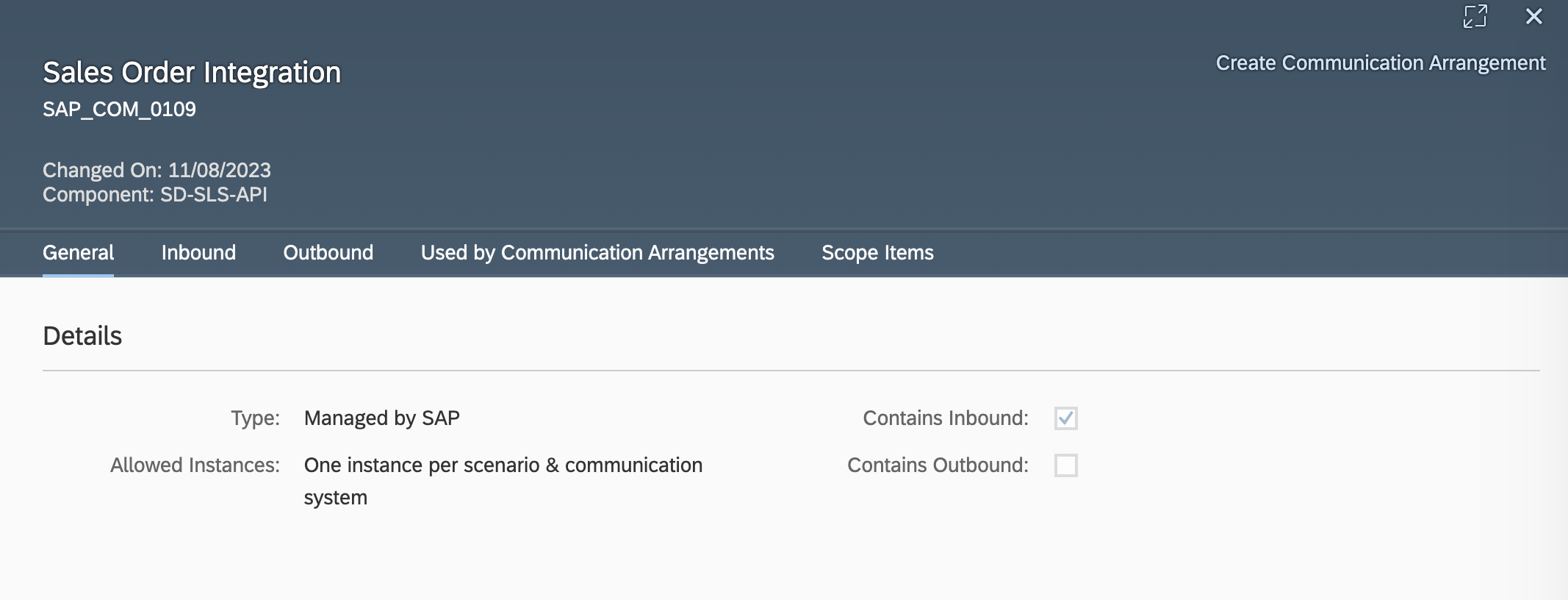1568x600 pixels.
Task: Go to the Outbound tab
Action: 328,253
